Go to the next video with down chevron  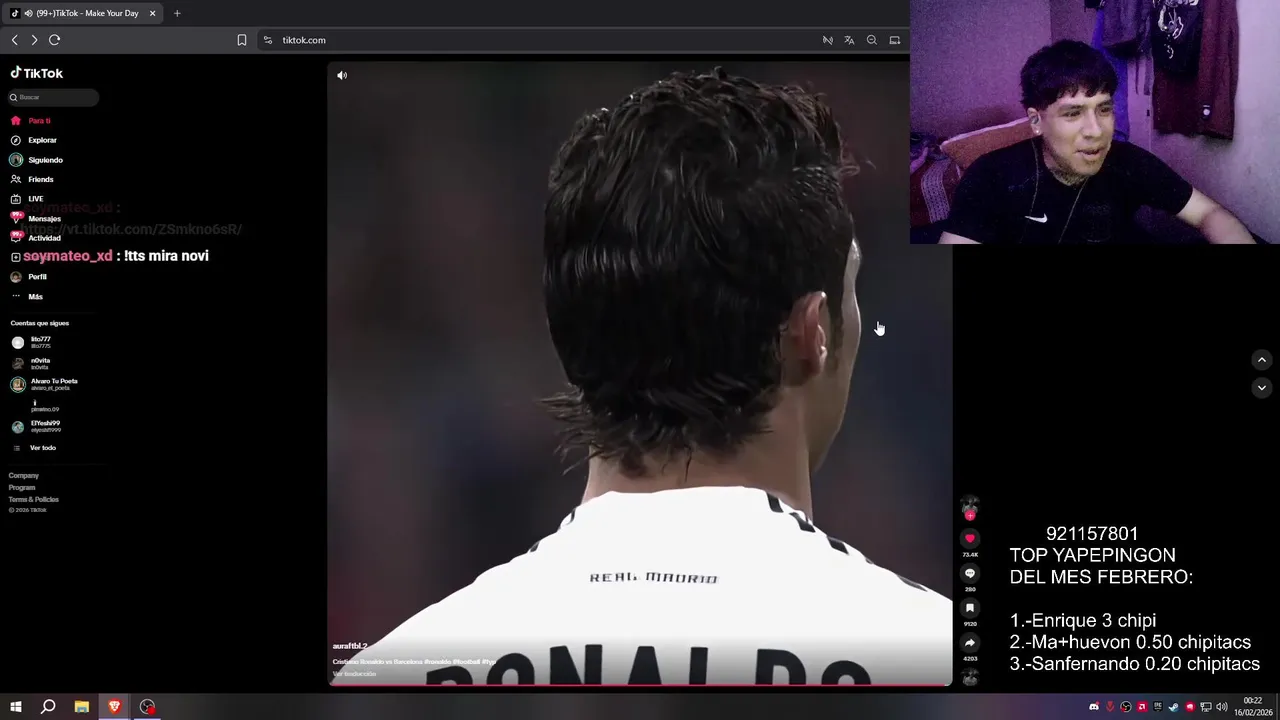(1261, 387)
